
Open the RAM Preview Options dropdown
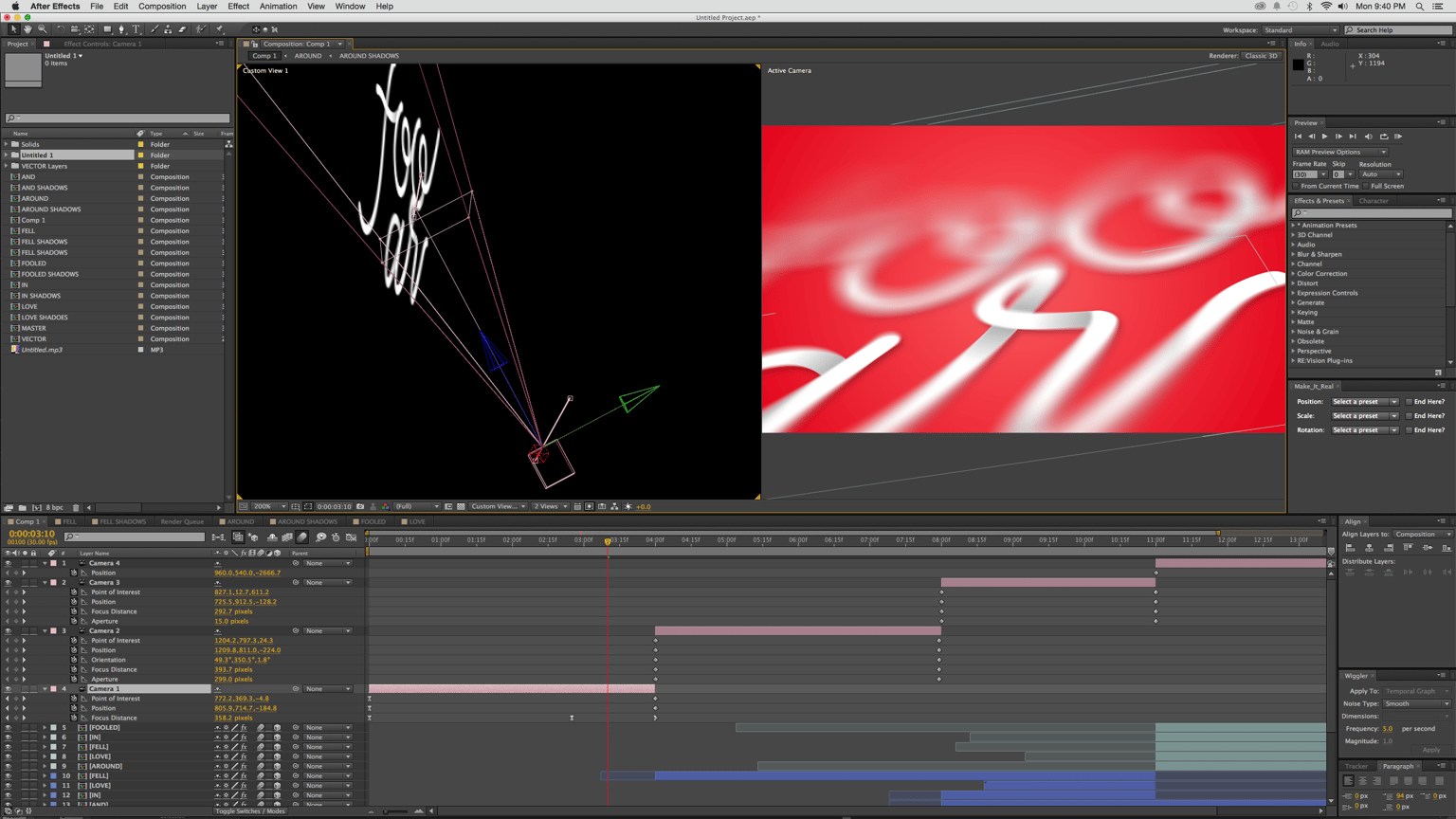[1340, 152]
